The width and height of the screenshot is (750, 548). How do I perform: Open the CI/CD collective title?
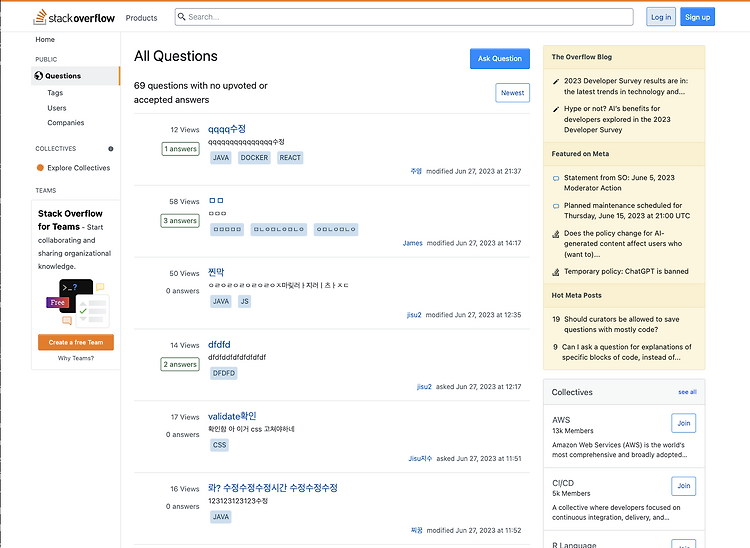click(563, 483)
